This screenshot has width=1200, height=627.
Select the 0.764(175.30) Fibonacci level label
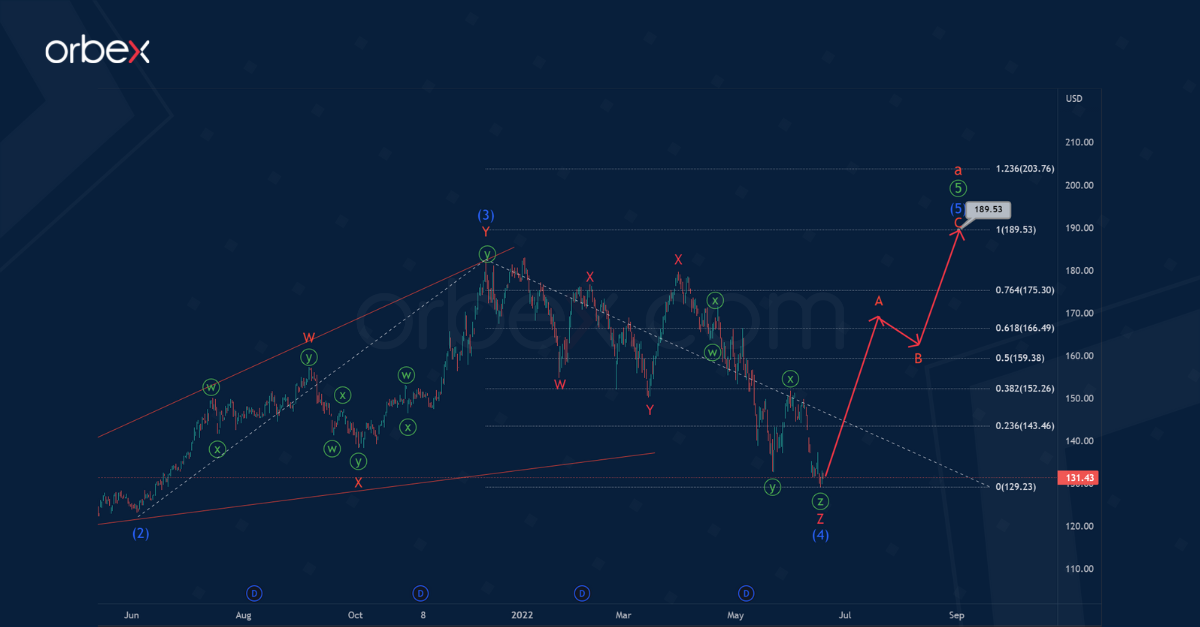tap(1024, 290)
